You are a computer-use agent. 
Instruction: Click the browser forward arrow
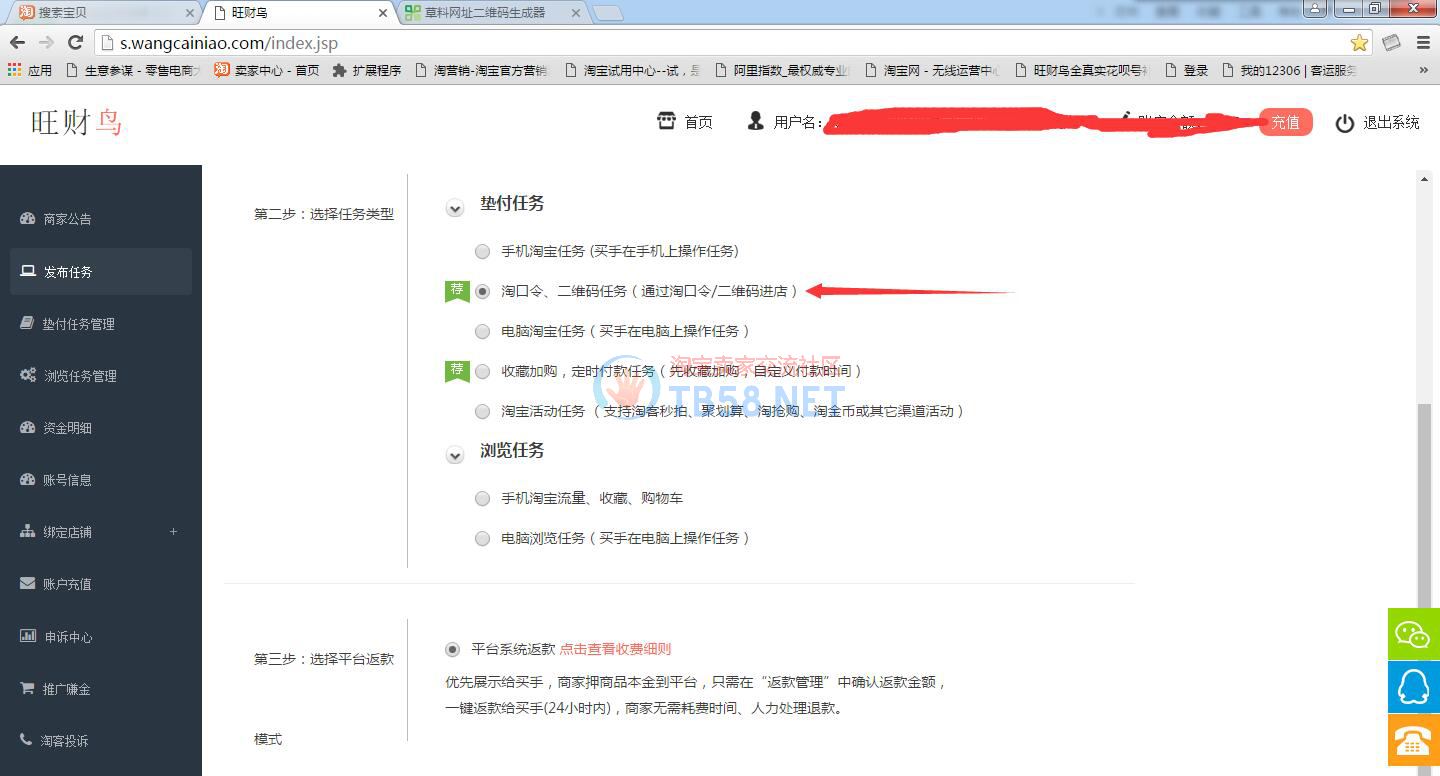tap(46, 43)
